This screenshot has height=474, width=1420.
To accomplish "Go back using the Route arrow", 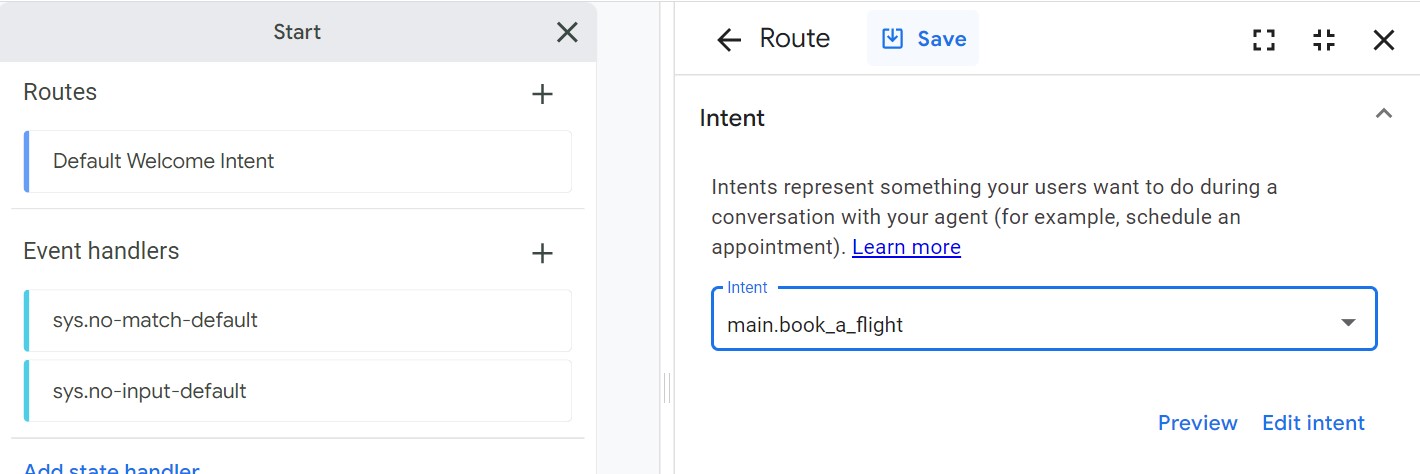I will click(x=729, y=40).
